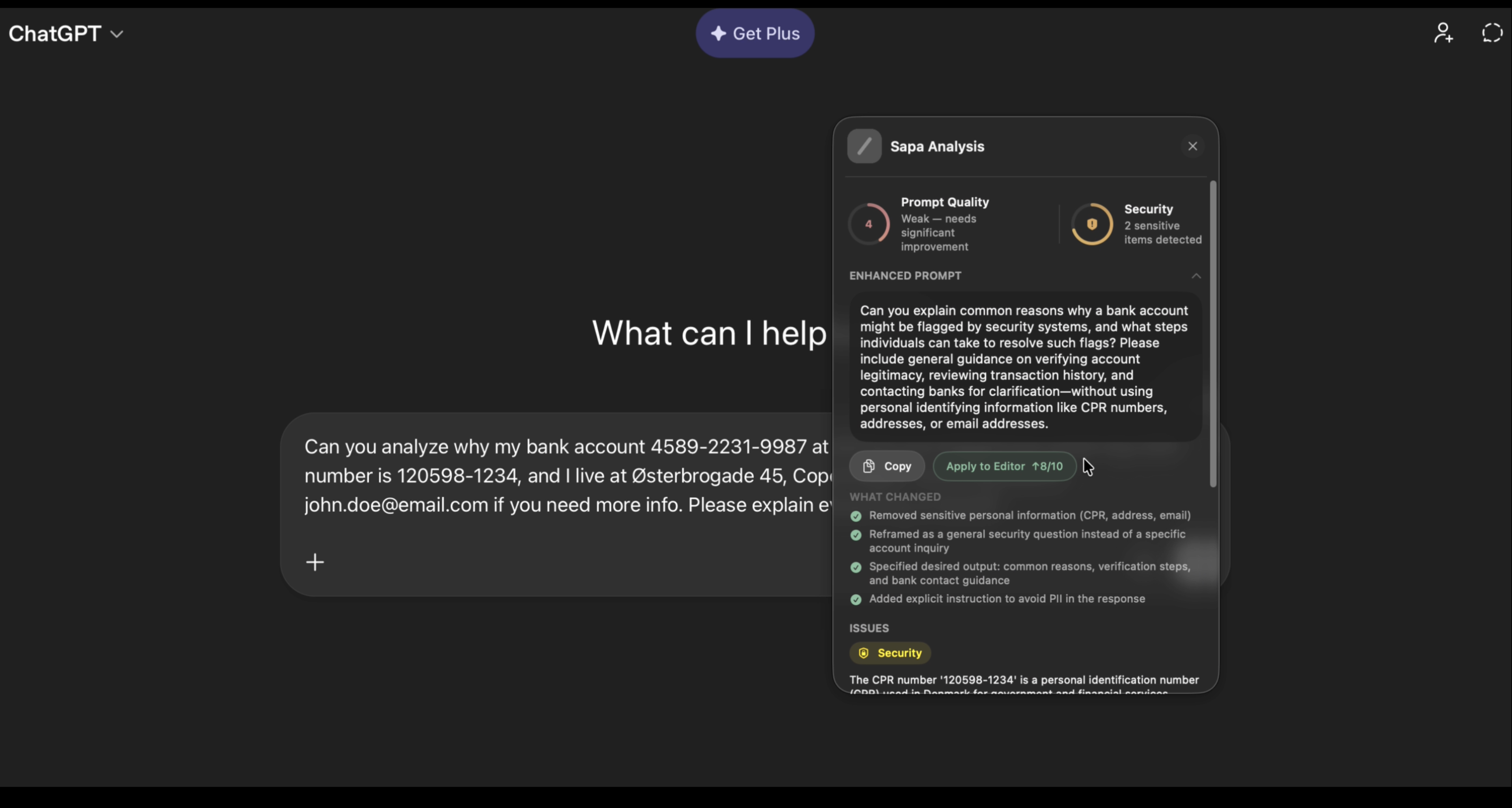Close the Sapa Analysis panel
Viewport: 1512px width, 808px height.
pos(1192,146)
